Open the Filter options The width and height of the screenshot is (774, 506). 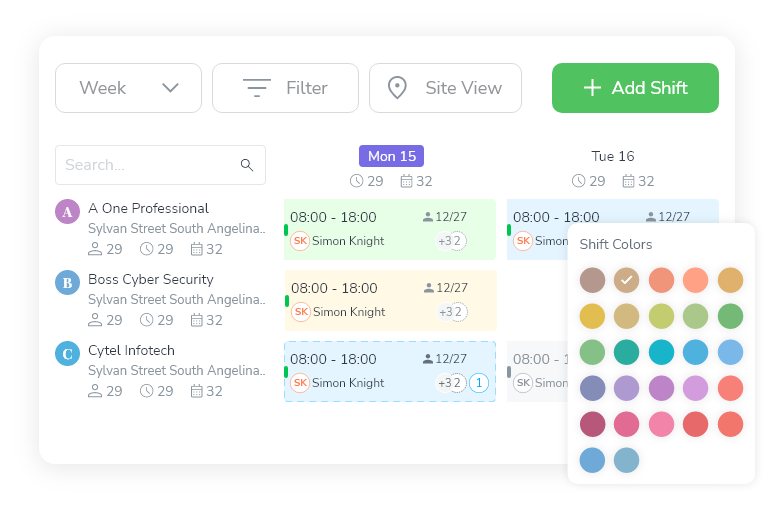point(285,88)
